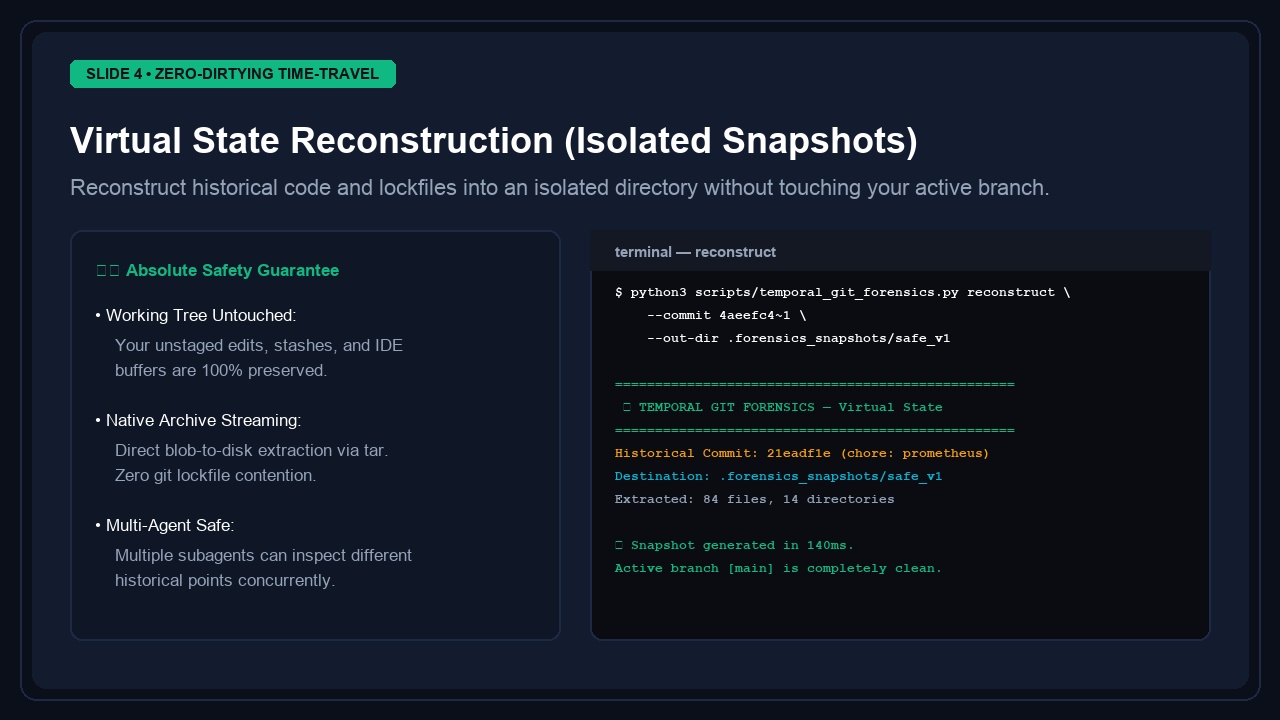1280x720 pixels.
Task: Click the "Destination: .forensics_snapshots/safe_v1" output line
Action: click(778, 477)
